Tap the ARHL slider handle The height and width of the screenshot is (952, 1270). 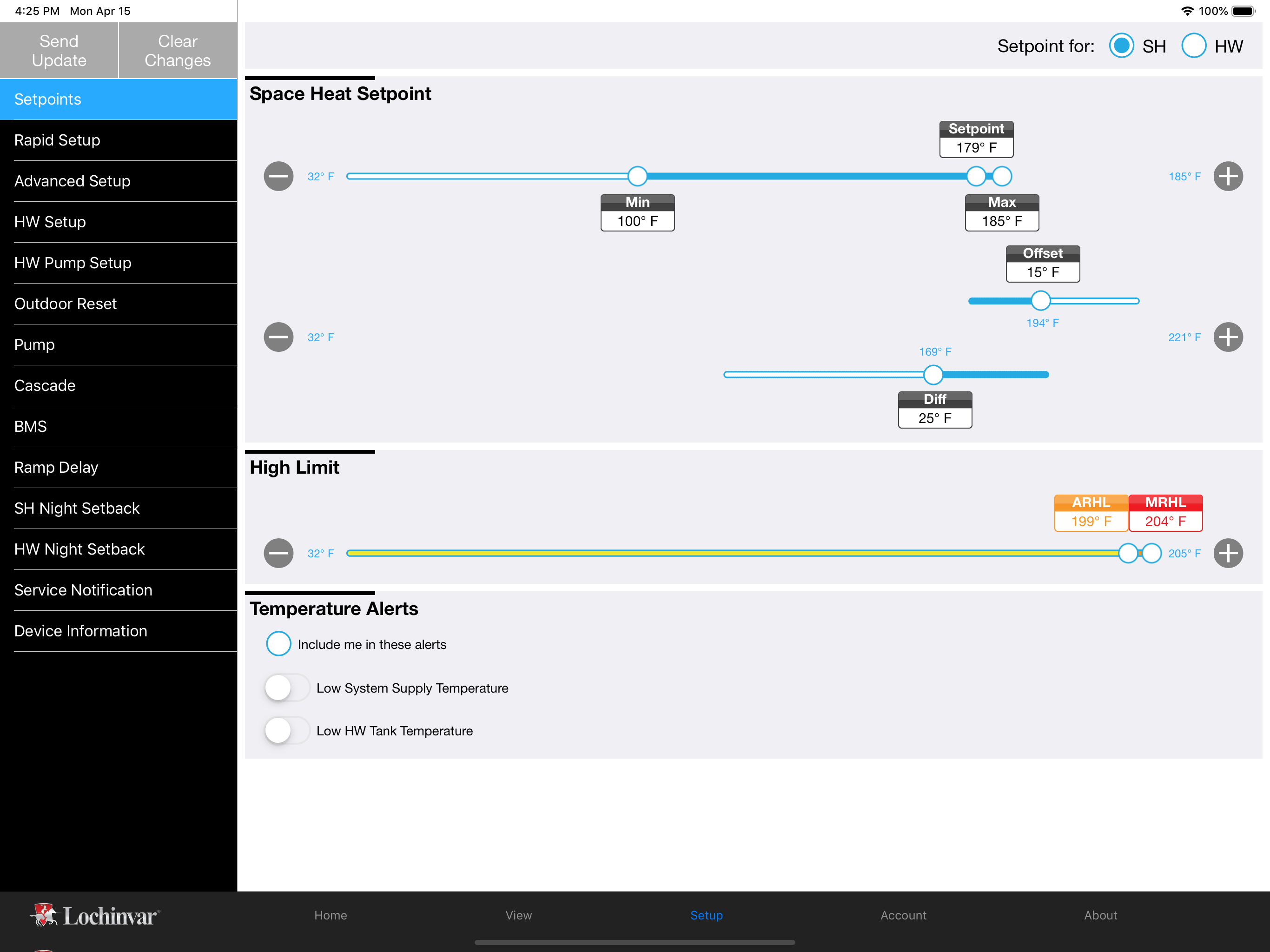tap(1128, 553)
